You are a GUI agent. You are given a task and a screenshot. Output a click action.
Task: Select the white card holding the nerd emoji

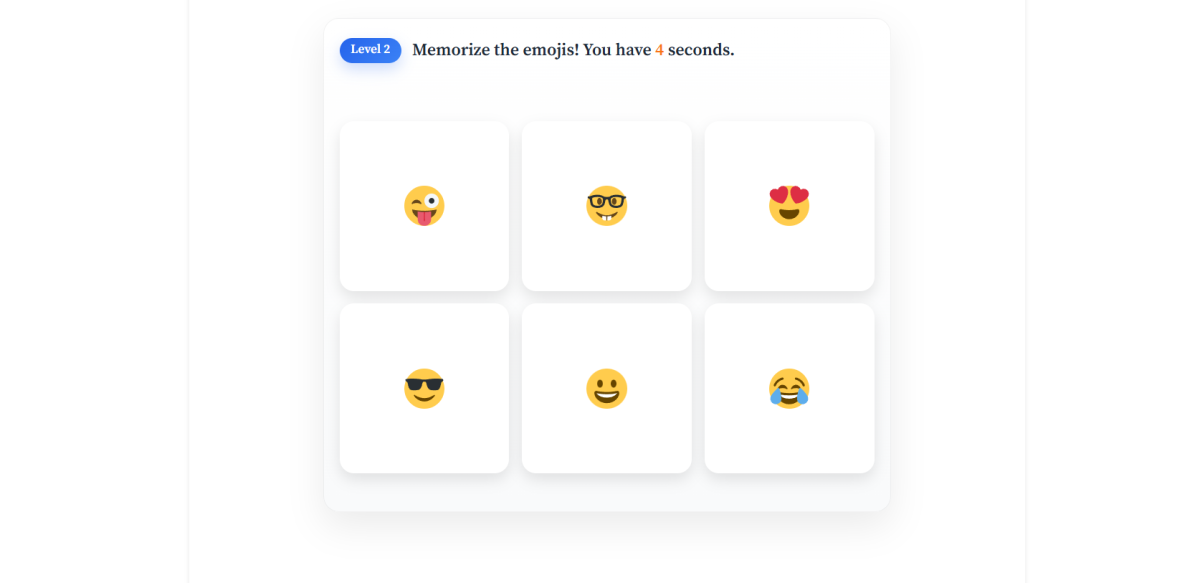coord(606,206)
